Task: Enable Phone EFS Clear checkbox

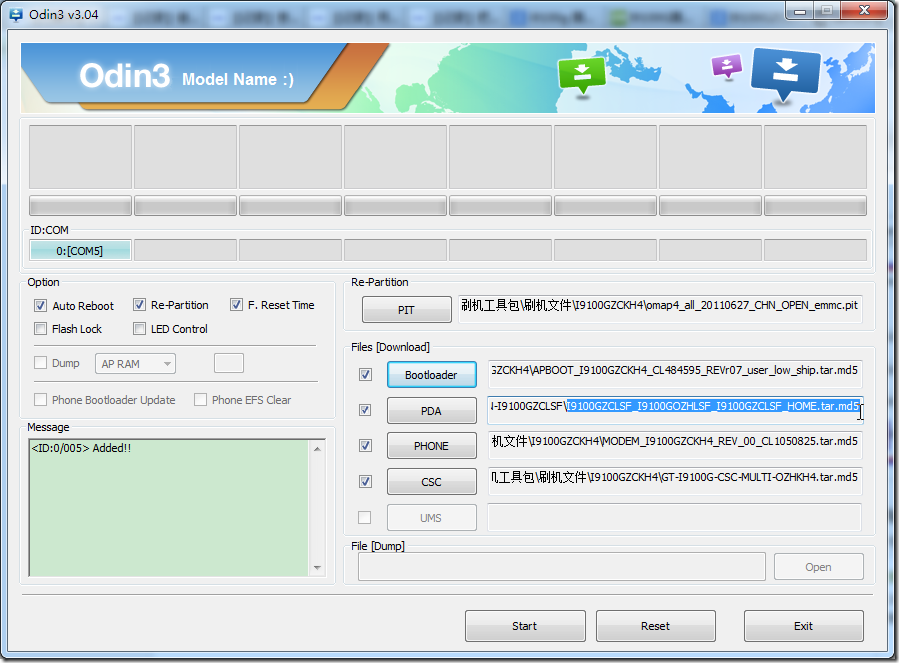Action: point(200,400)
